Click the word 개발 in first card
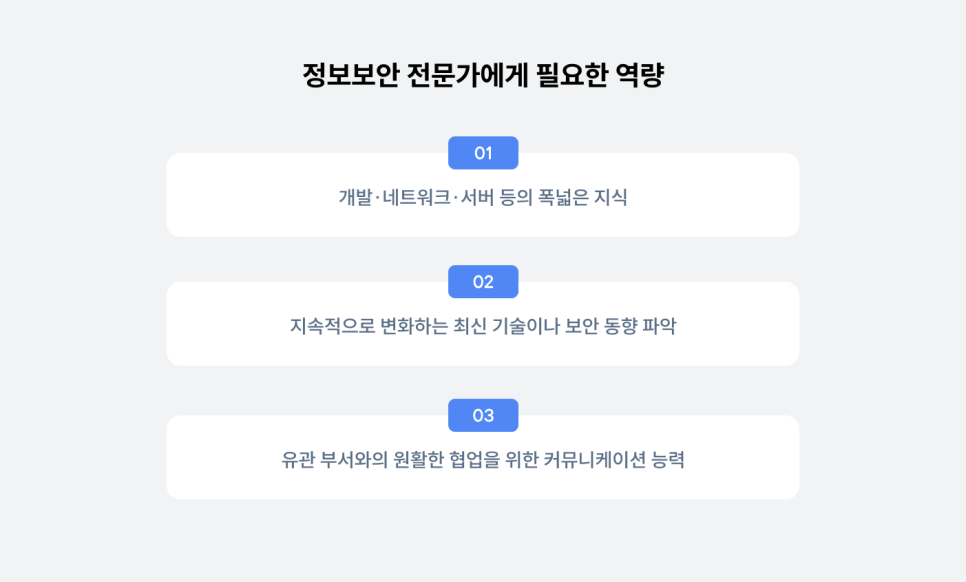This screenshot has width=966, height=582. pos(355,197)
